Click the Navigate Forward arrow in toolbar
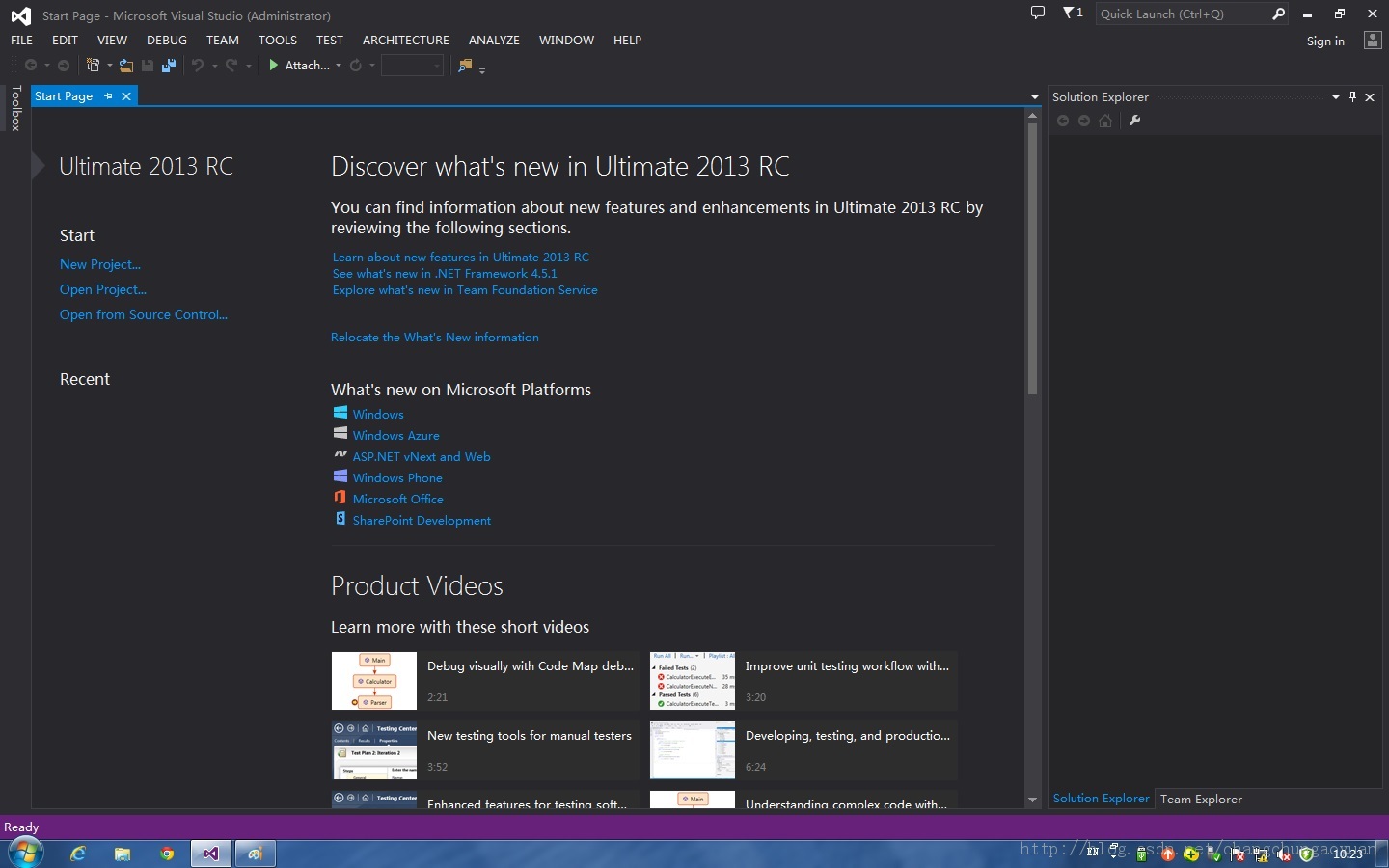Viewport: 1389px width, 868px height. tap(64, 66)
